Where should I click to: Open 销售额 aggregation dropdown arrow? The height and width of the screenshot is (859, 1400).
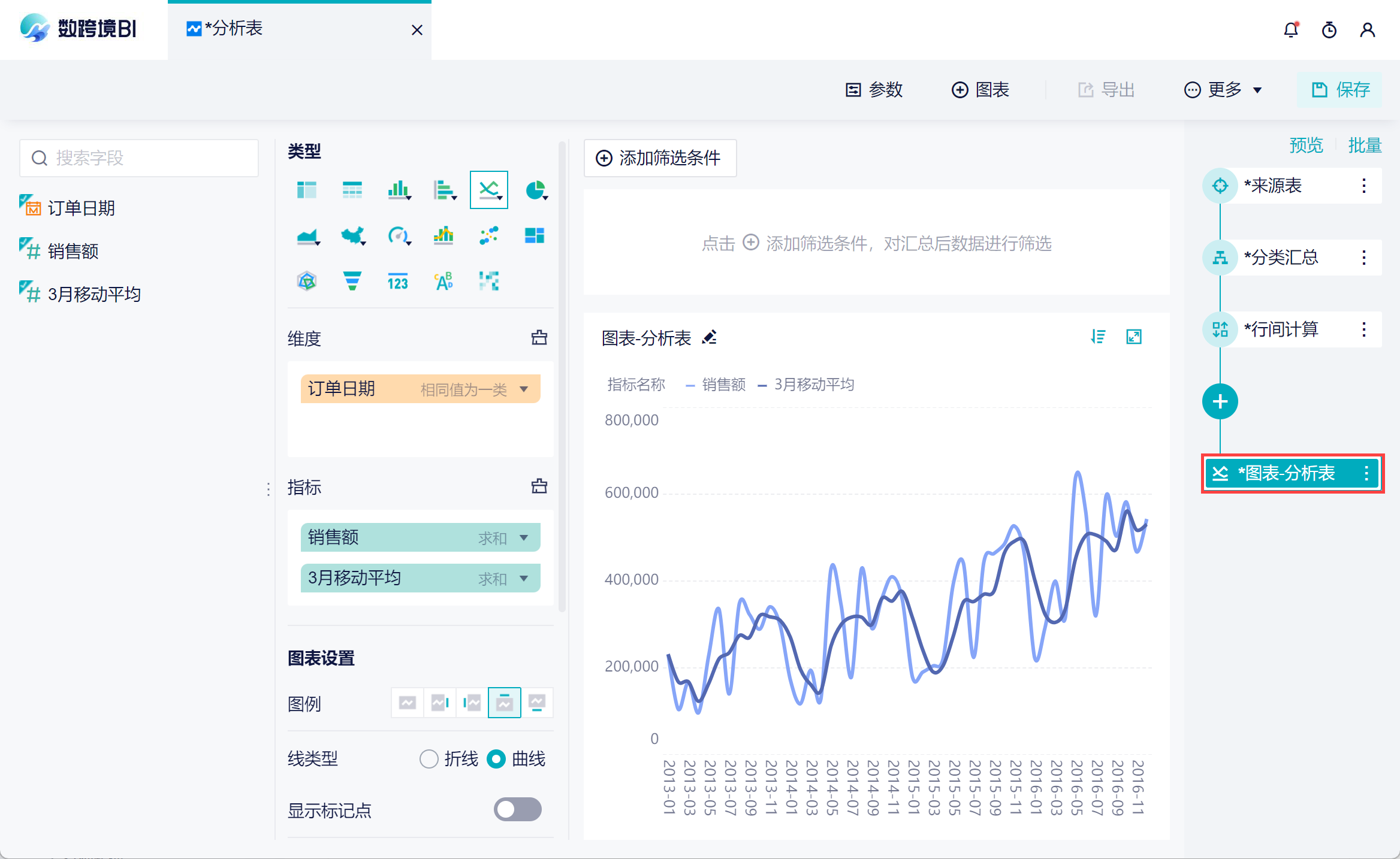pos(524,538)
